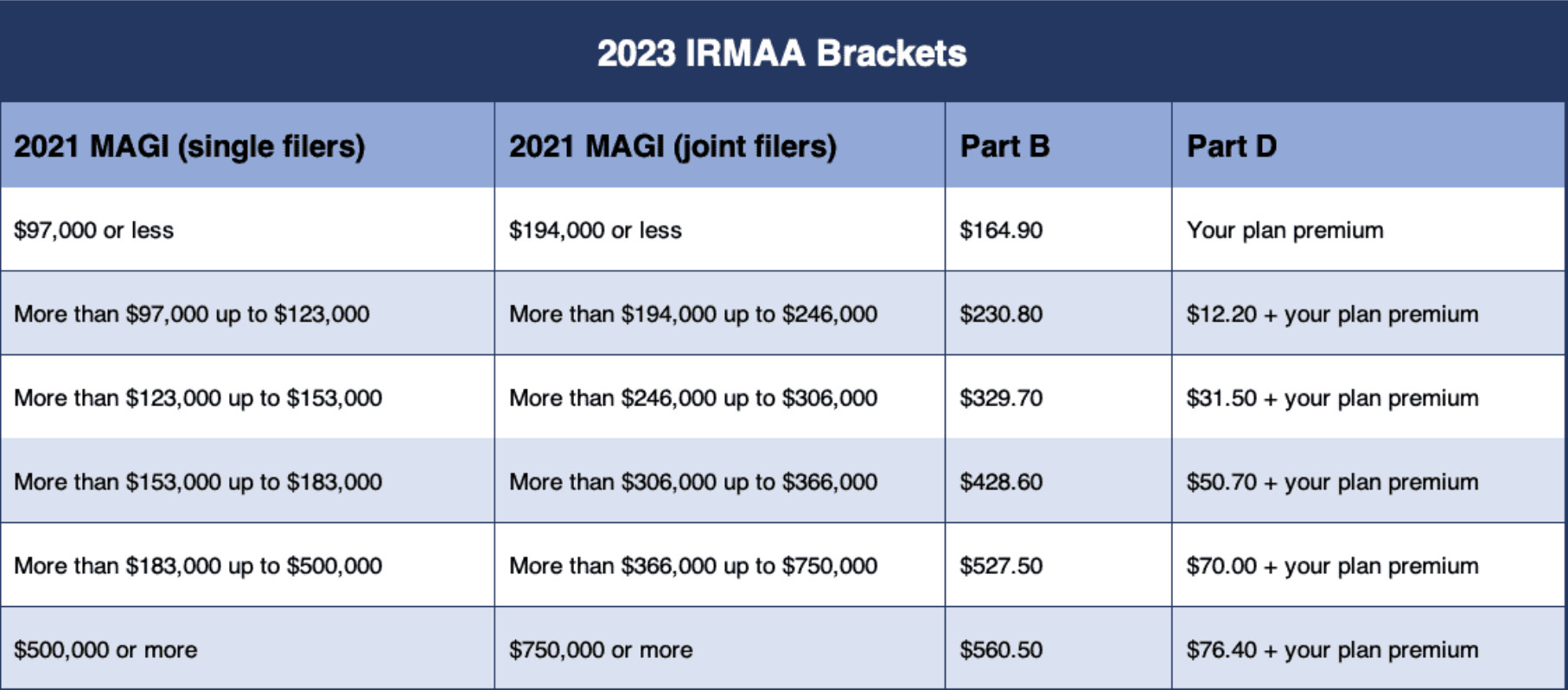This screenshot has height=690, width=1568.
Task: Click the 2023 IRMAA Brackets title
Action: 781,54
